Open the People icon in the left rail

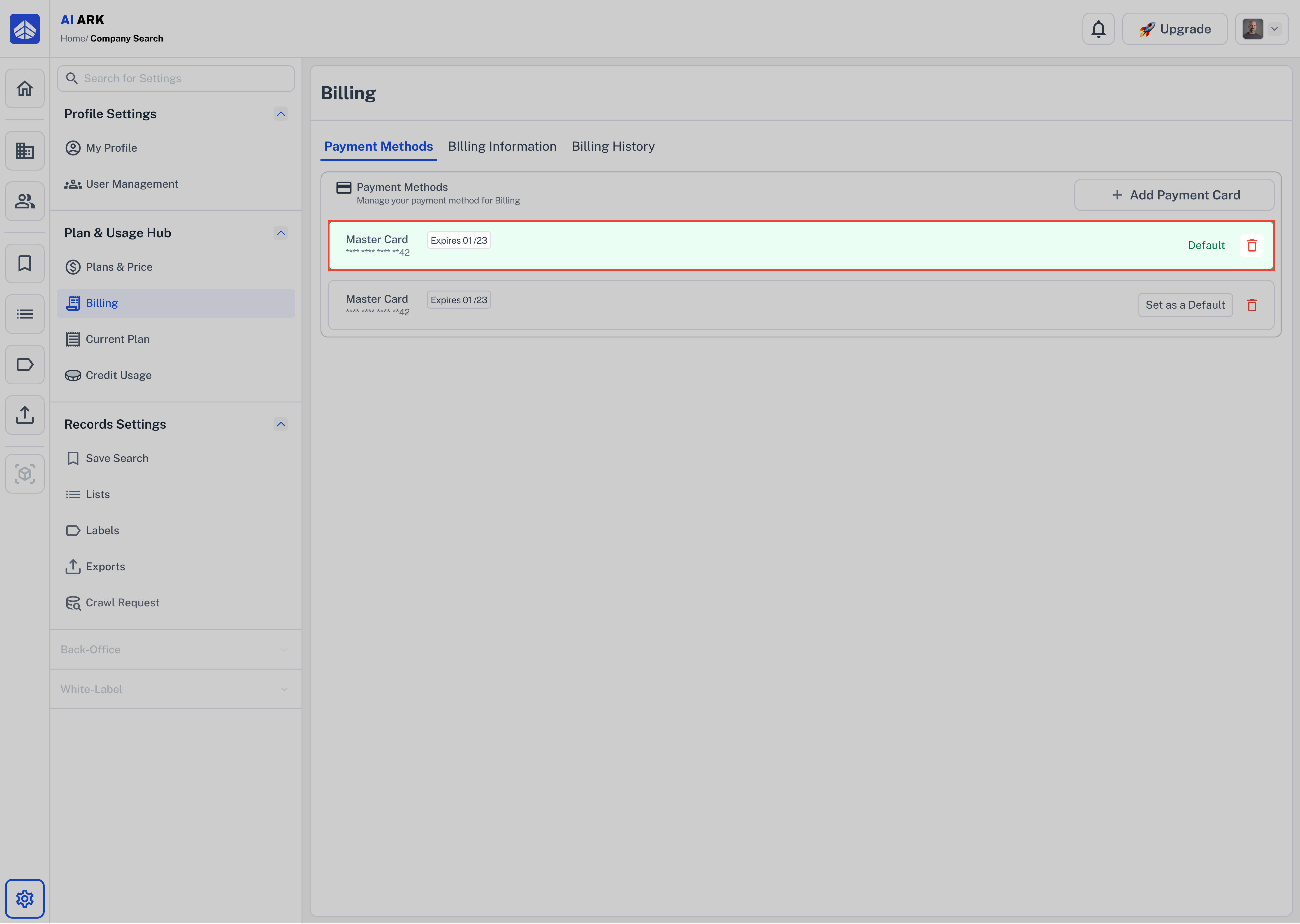24,201
